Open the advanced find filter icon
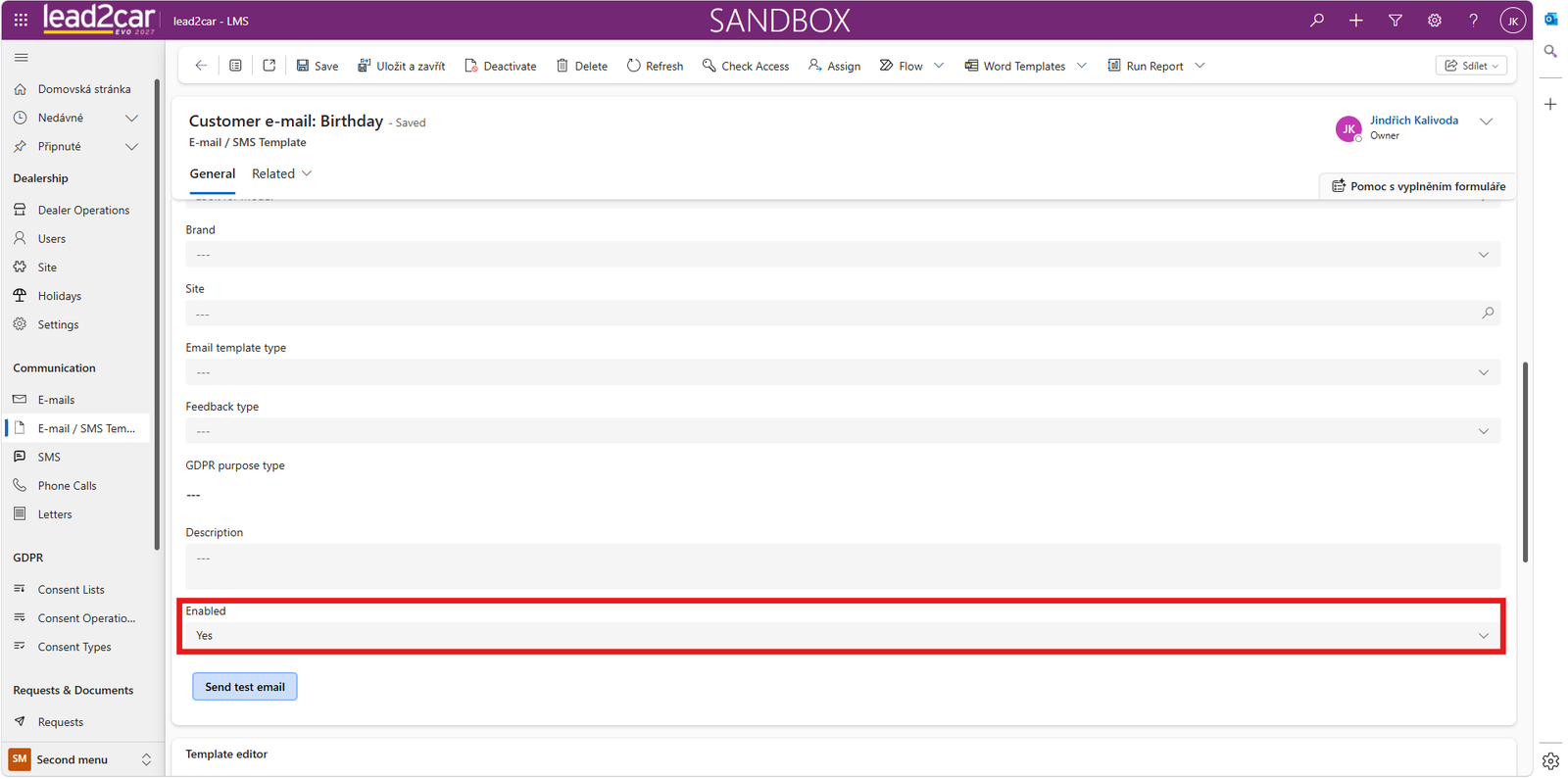Image resolution: width=1568 pixels, height=779 pixels. tap(1396, 20)
